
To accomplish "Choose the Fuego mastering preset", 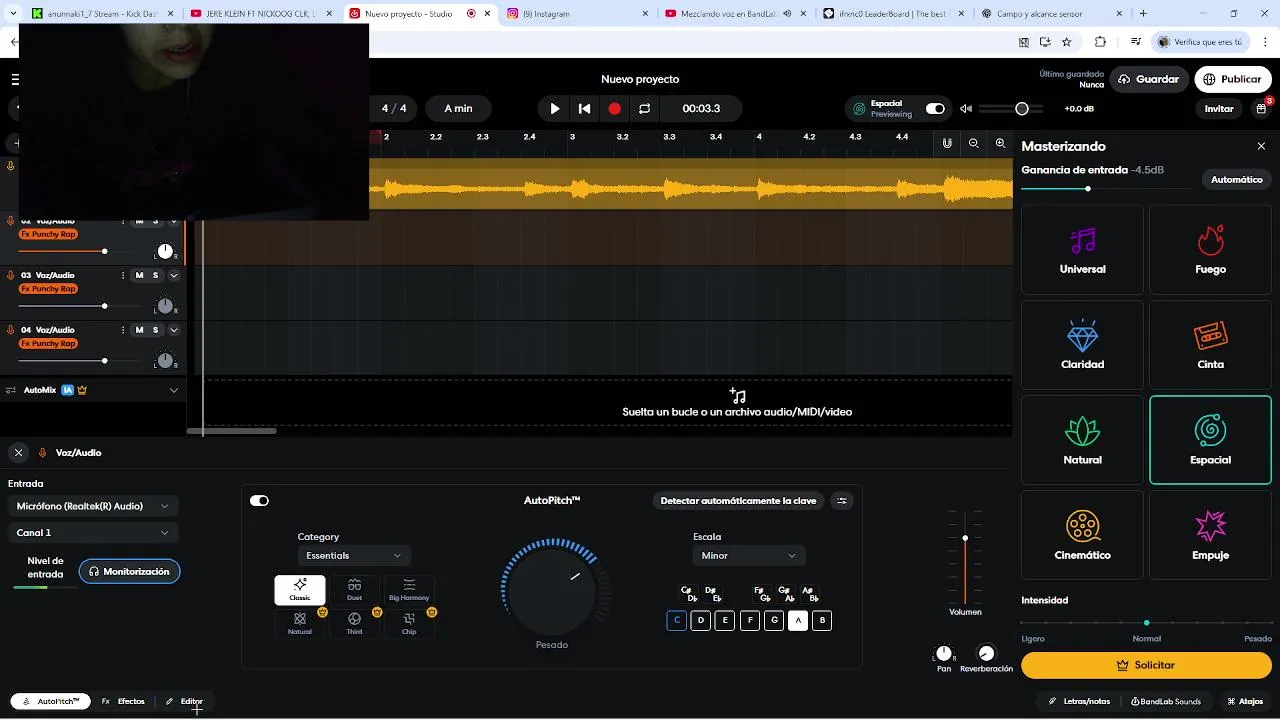I will coord(1210,250).
